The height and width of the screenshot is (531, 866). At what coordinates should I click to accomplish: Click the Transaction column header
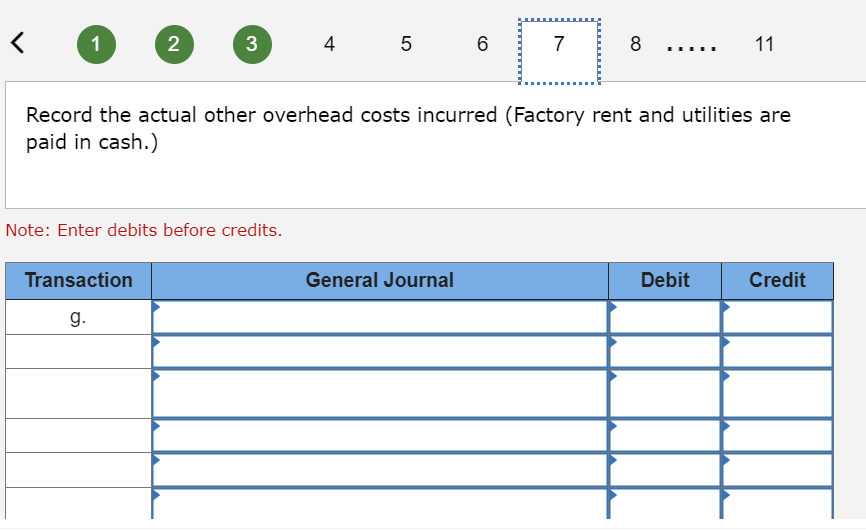click(78, 281)
